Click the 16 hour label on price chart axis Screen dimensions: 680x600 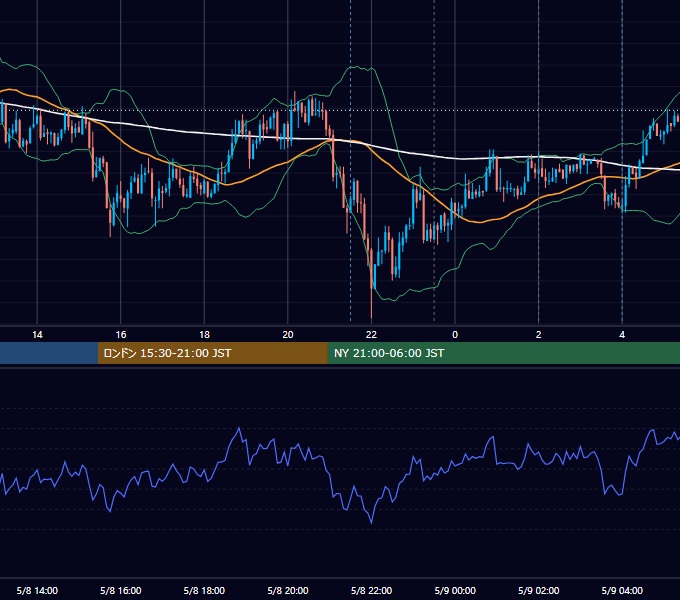coord(121,335)
